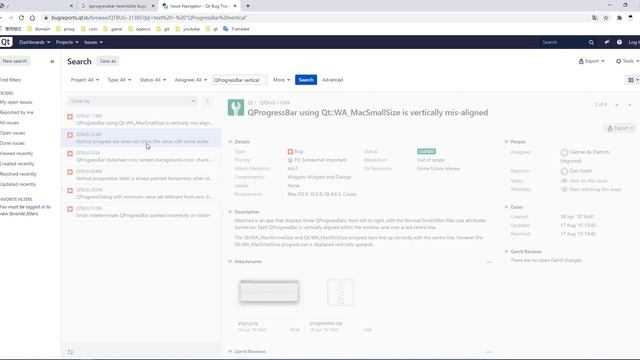The image size is (640, 360).
Task: Select My open issues filter
Action: pos(16,102)
